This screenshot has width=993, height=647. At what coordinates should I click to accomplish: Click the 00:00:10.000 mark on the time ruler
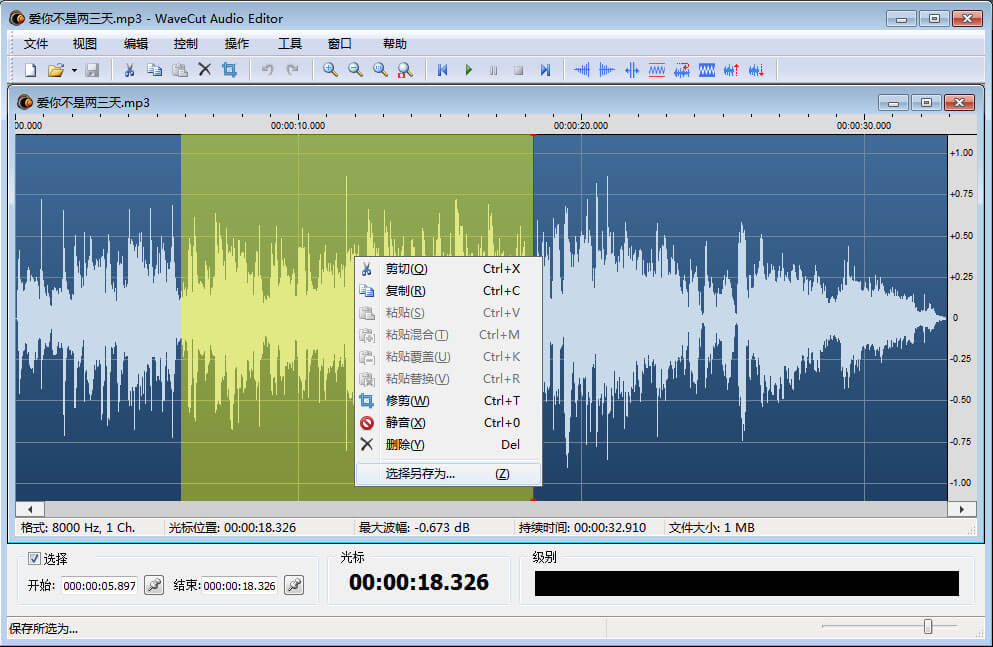(298, 125)
